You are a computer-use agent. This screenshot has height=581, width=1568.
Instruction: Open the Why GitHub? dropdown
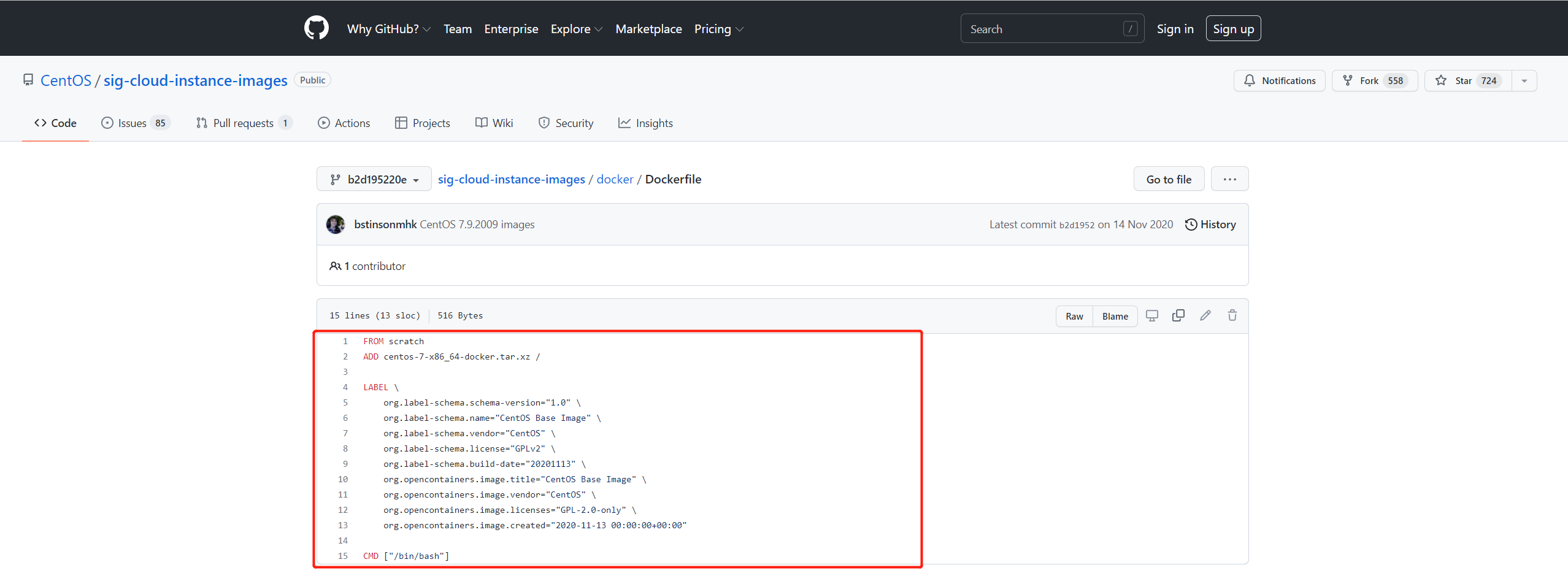pos(388,29)
